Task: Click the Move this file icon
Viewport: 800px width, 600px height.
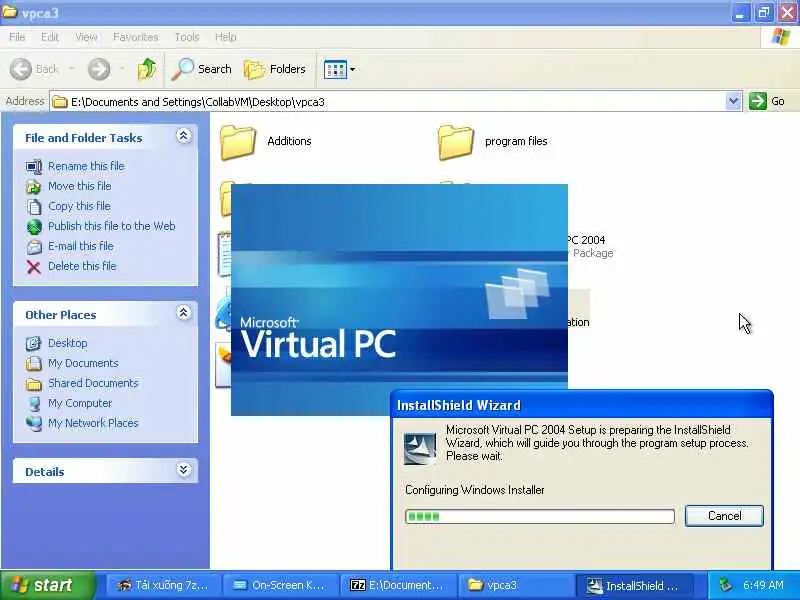Action: pyautogui.click(x=34, y=187)
